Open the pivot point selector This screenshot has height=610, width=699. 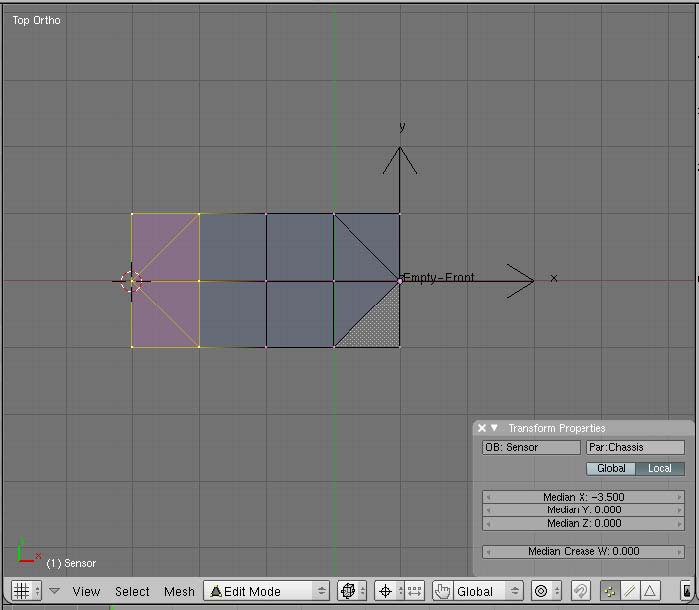pos(385,591)
